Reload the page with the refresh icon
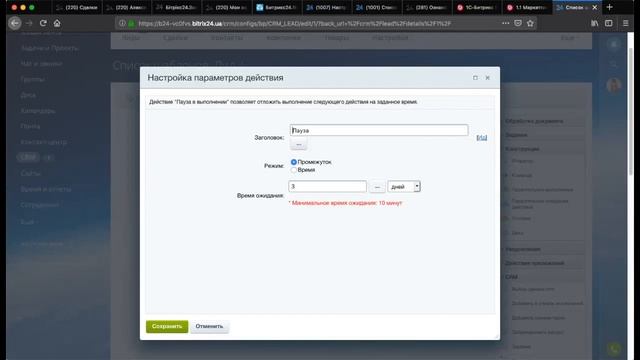 click(43, 23)
